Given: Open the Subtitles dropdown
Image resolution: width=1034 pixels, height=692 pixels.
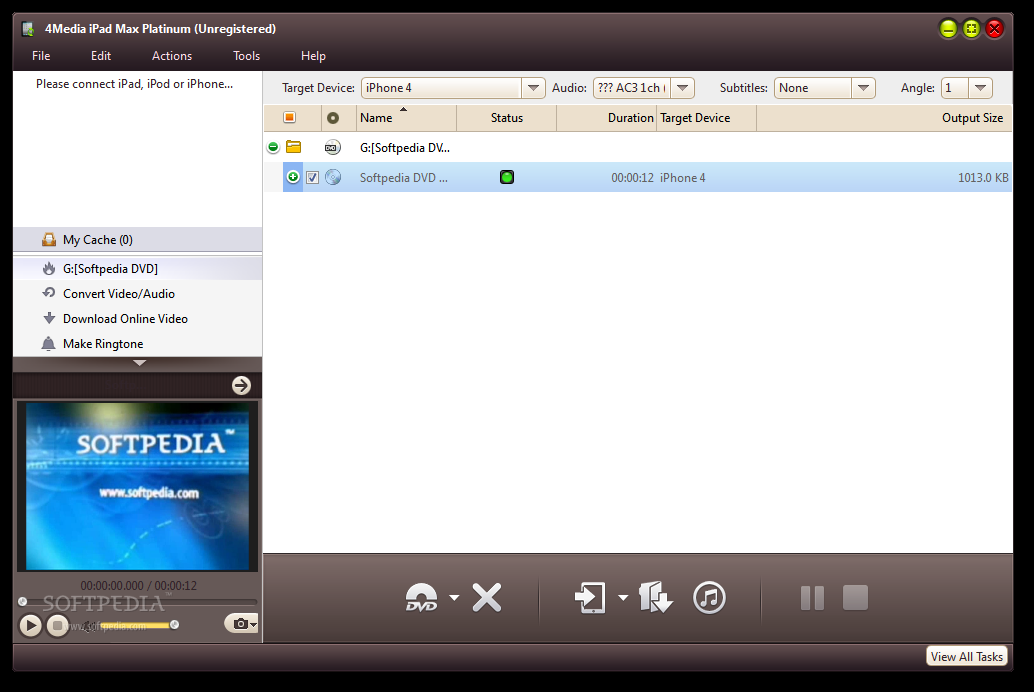Looking at the screenshot, I should [x=864, y=88].
